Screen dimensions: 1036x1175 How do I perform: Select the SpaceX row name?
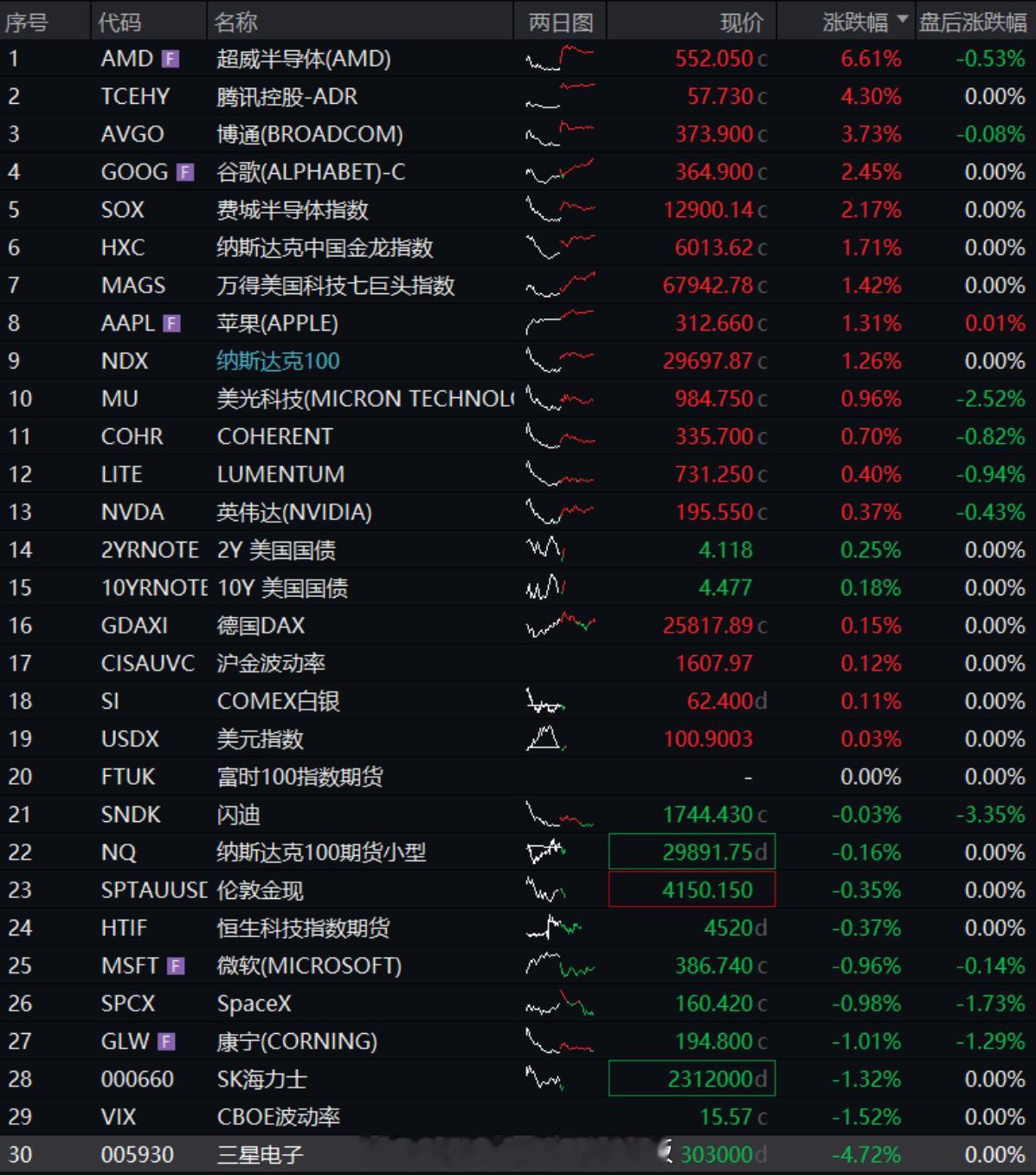click(x=254, y=1004)
